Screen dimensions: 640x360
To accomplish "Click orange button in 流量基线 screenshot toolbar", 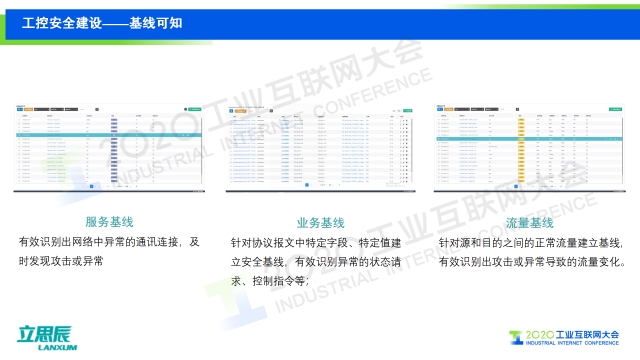I will tap(449, 109).
